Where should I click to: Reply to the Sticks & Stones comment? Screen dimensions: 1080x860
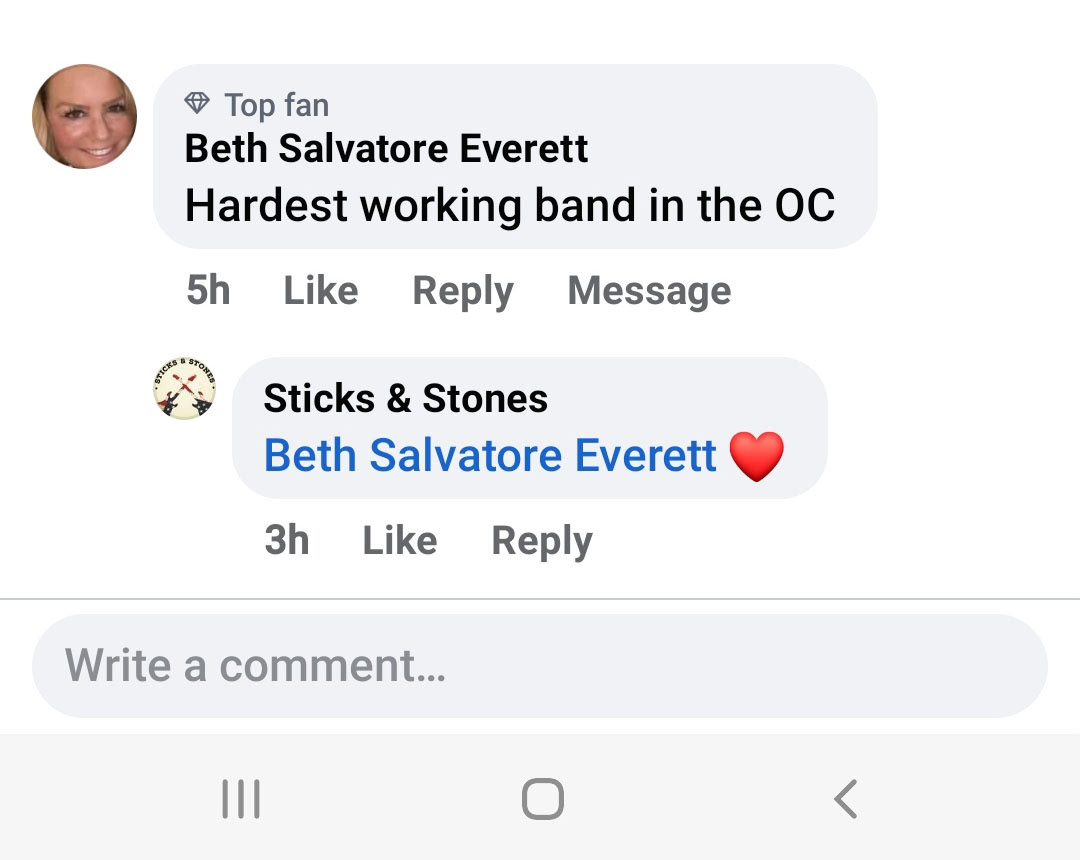click(541, 541)
